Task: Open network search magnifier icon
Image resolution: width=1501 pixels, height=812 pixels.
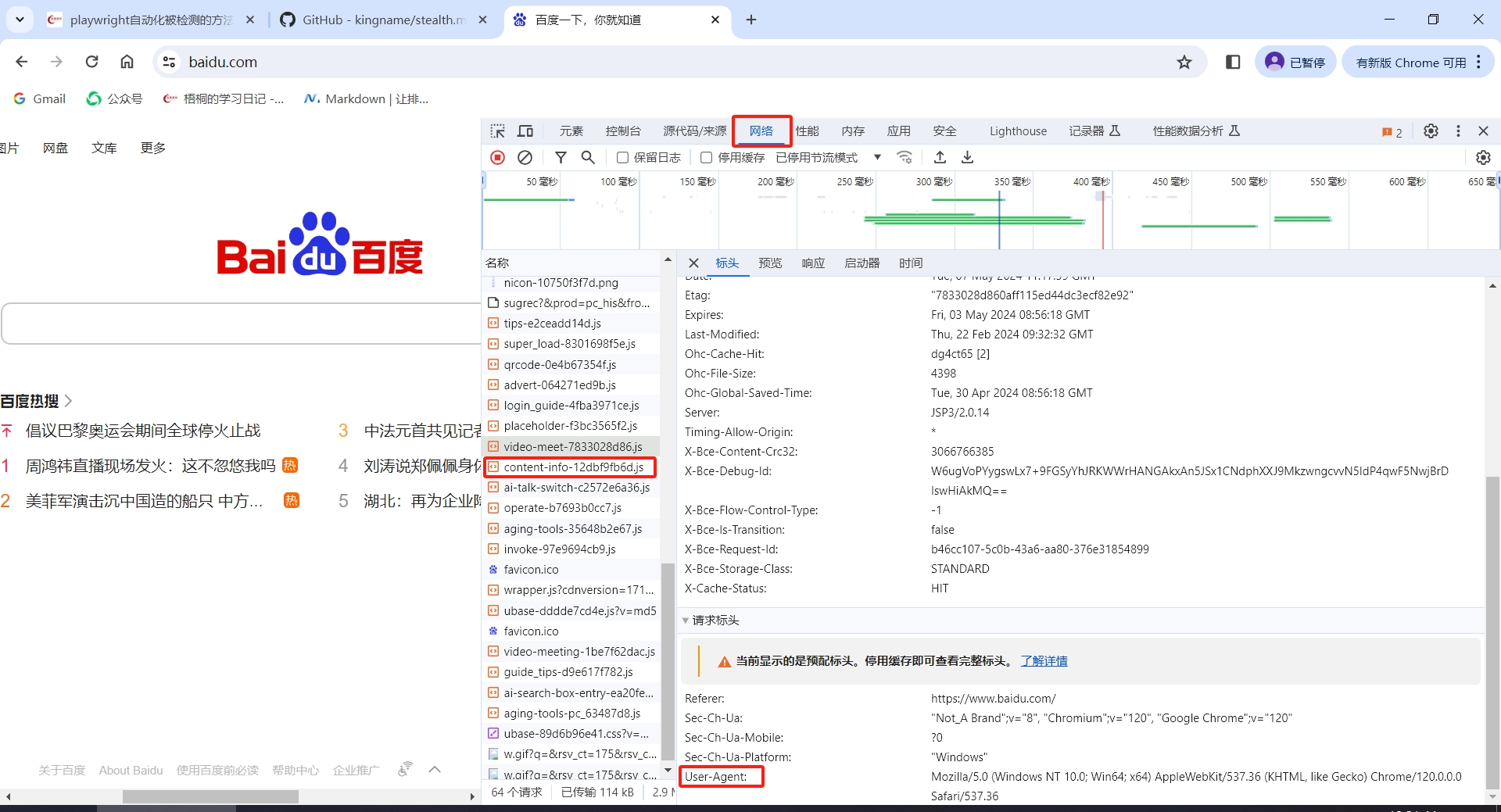Action: (x=588, y=157)
